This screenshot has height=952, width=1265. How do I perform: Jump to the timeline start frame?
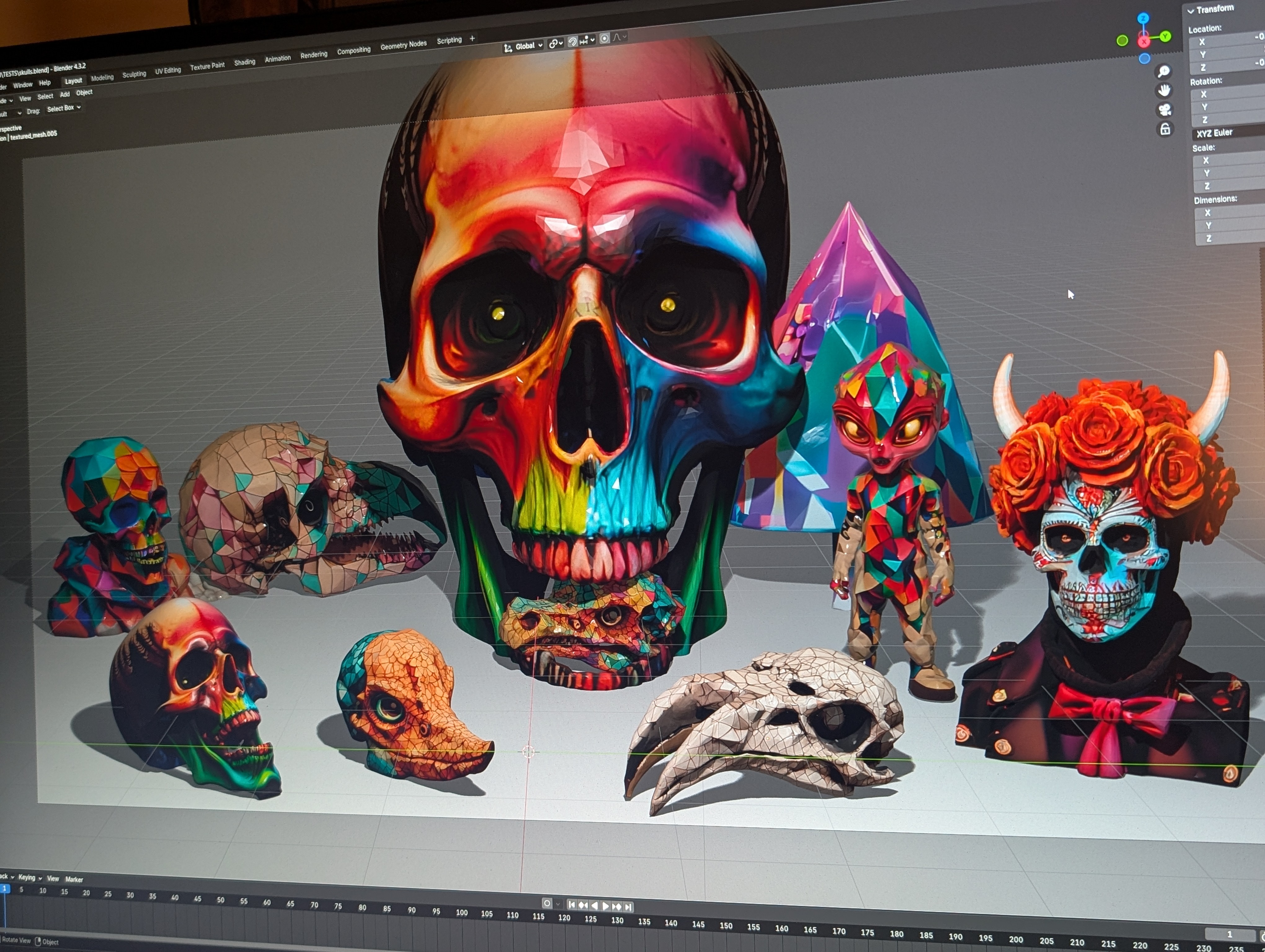(x=571, y=905)
